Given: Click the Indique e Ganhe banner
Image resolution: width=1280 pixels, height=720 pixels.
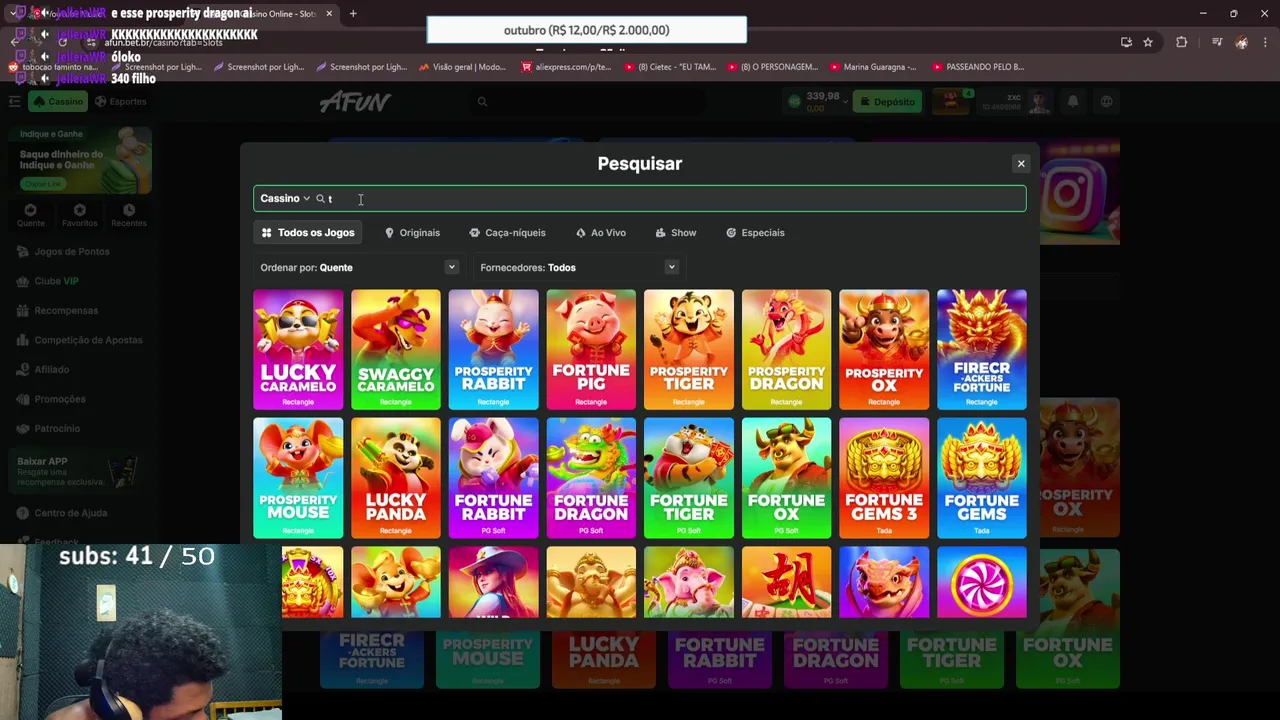Looking at the screenshot, I should point(80,160).
